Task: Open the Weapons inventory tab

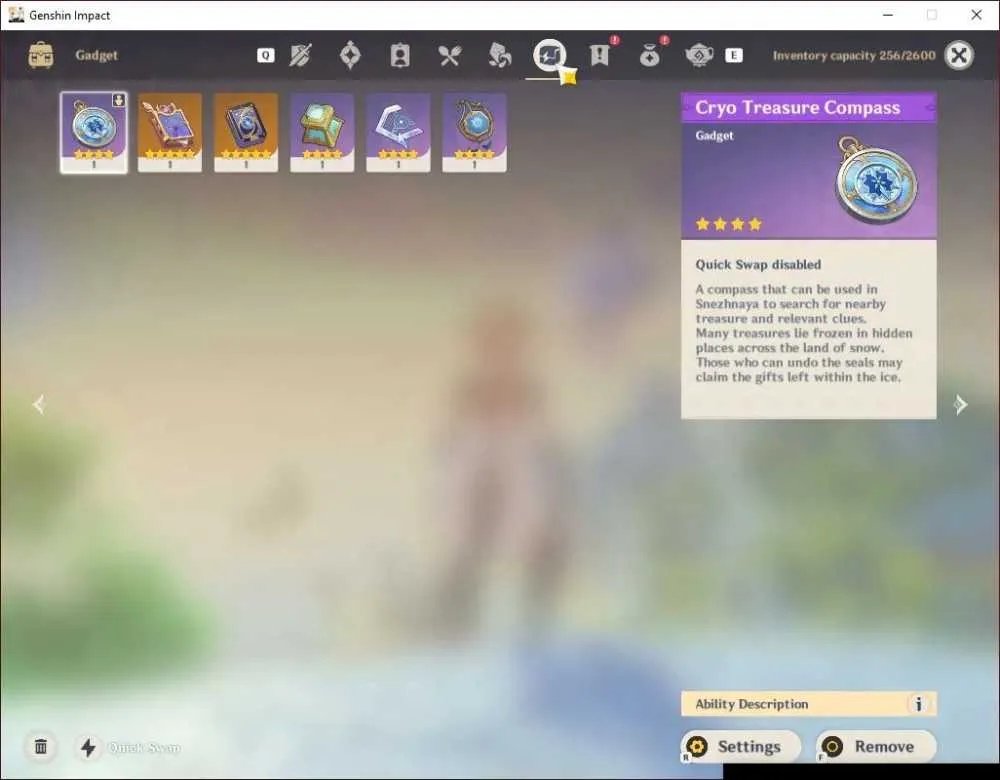Action: [x=300, y=55]
